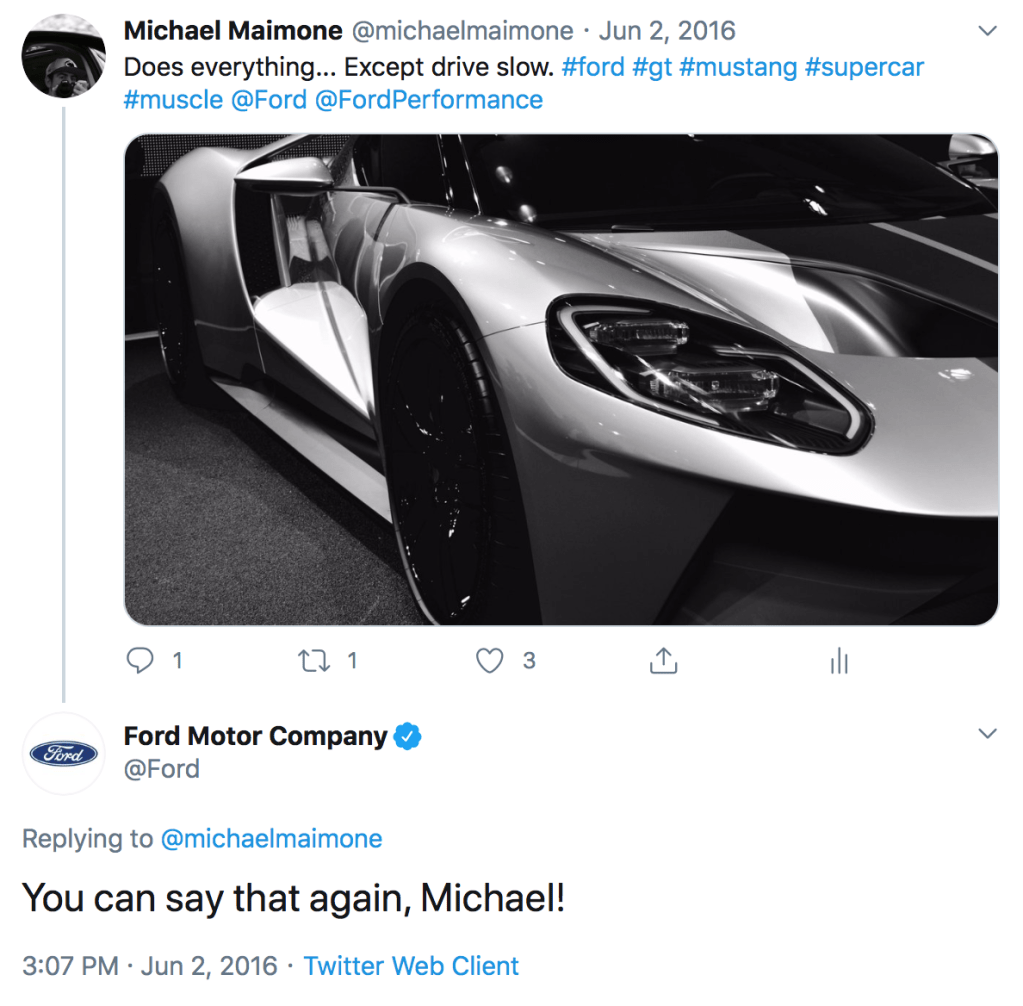Open the Ford logo profile avatar
This screenshot has height=1006, width=1023.
coord(63,753)
